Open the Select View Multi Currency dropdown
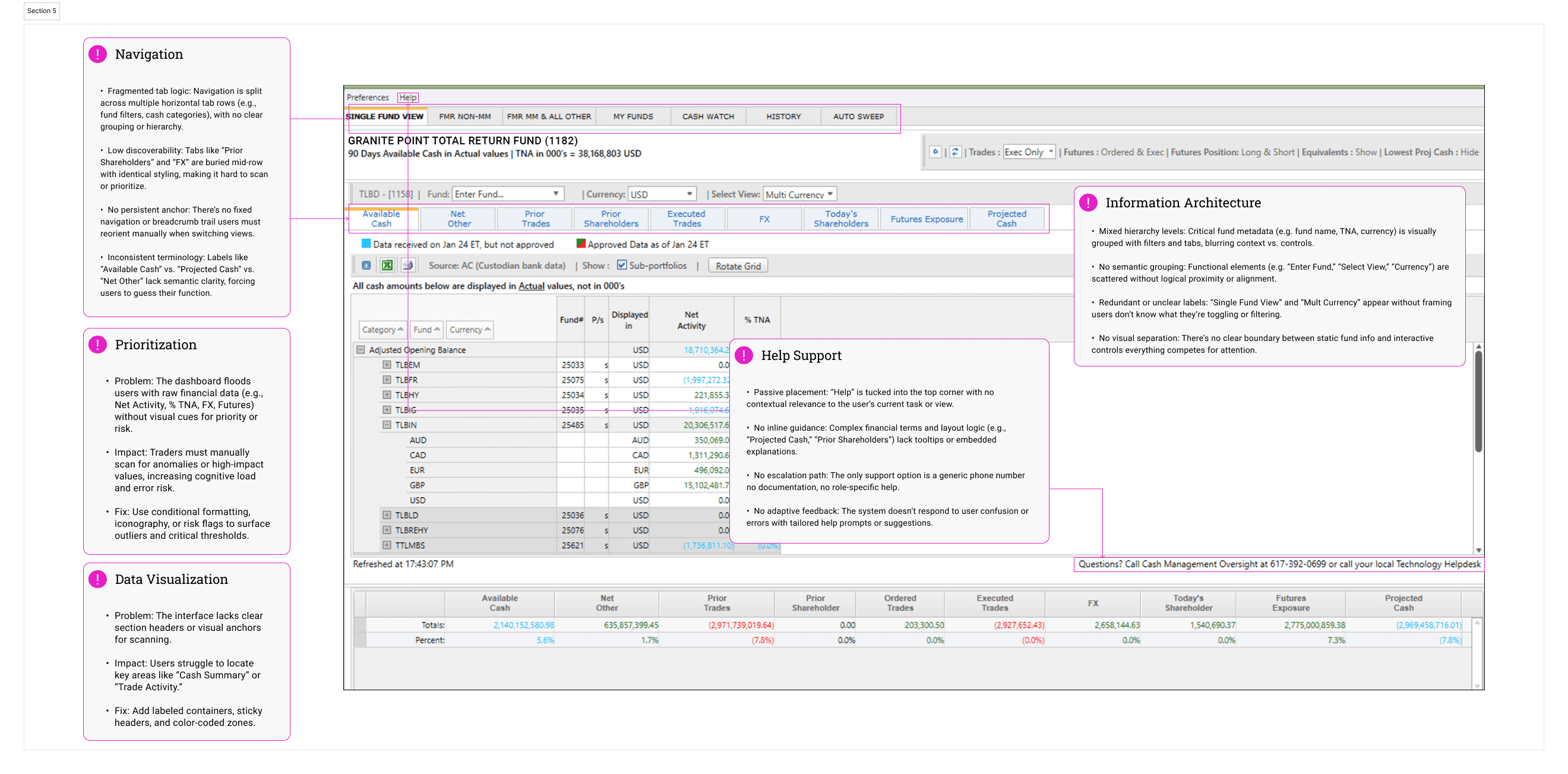Screen dimensions: 1568x774 tap(800, 194)
